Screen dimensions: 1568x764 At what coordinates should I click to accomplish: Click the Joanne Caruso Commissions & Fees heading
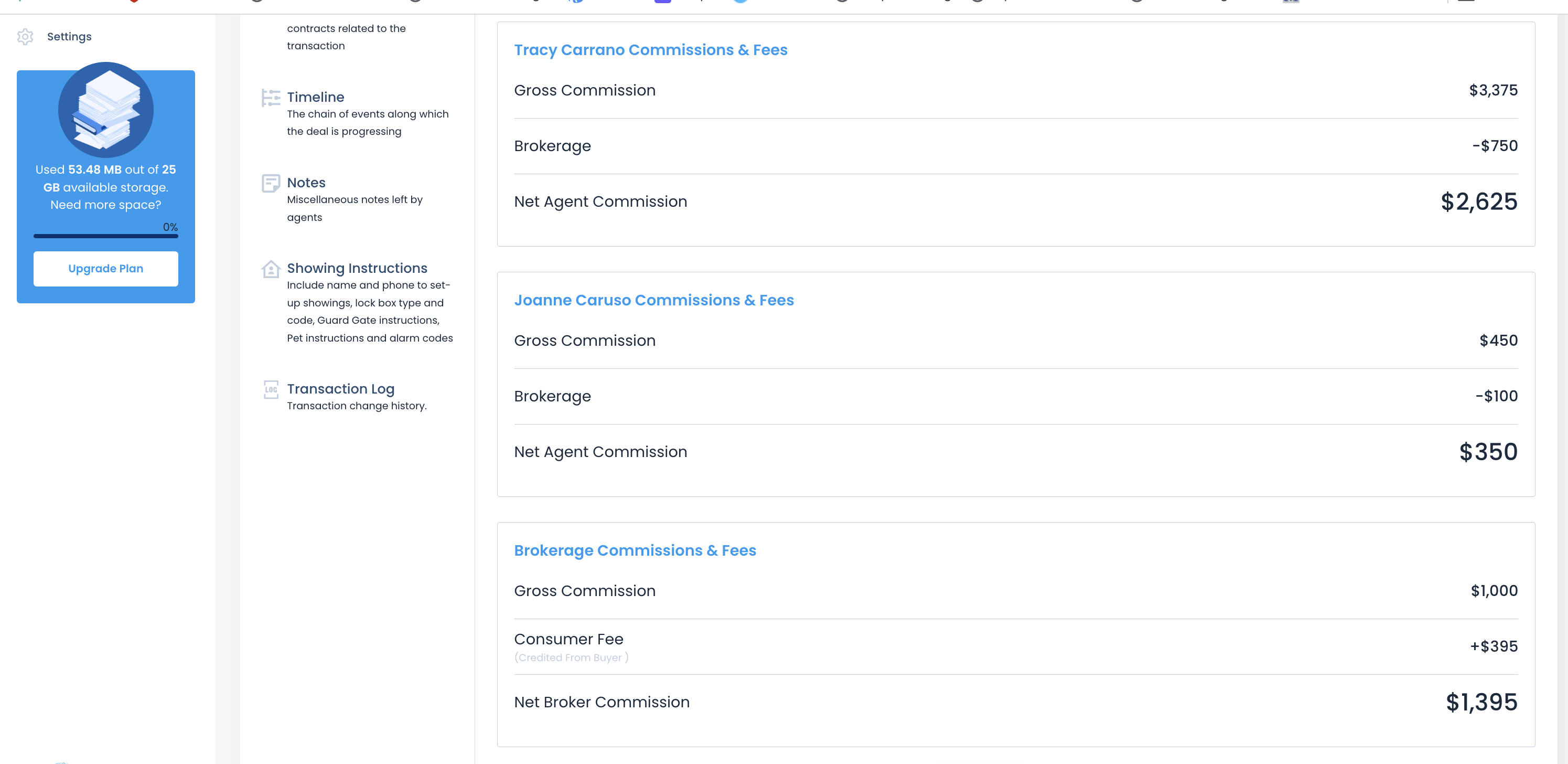pos(654,300)
